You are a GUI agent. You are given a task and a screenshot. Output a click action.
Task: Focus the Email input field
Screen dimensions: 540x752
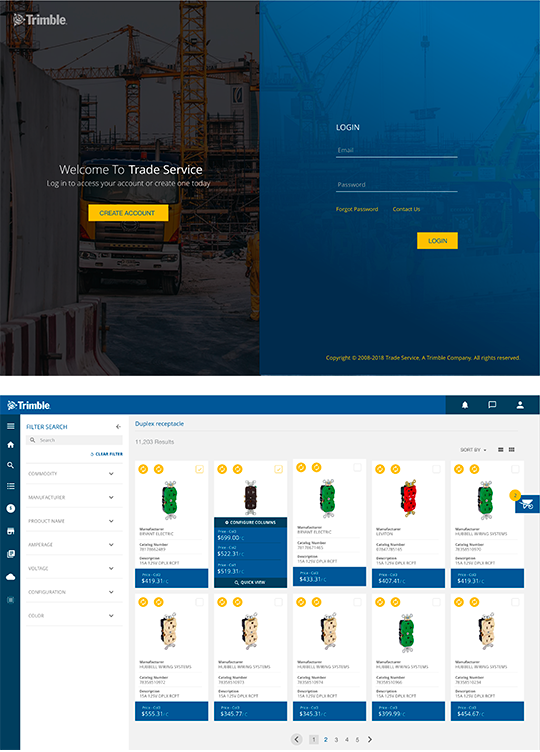[397, 151]
